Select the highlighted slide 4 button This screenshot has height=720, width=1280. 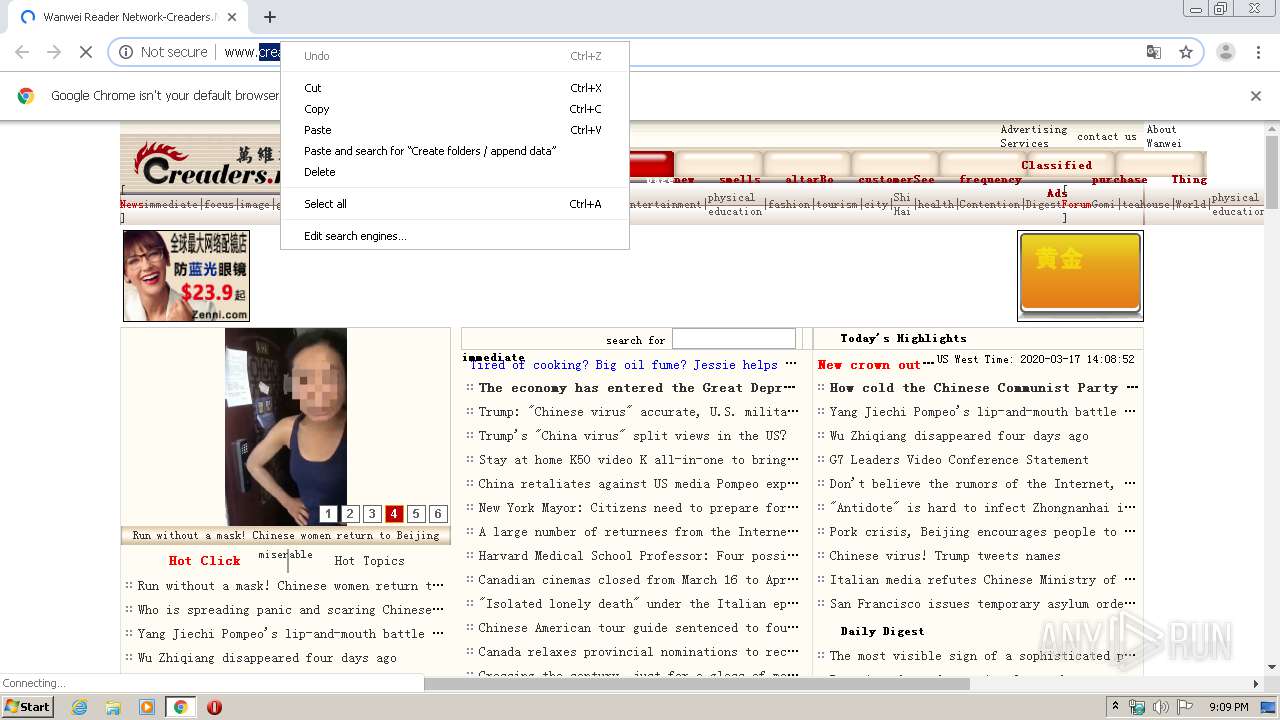pos(394,514)
